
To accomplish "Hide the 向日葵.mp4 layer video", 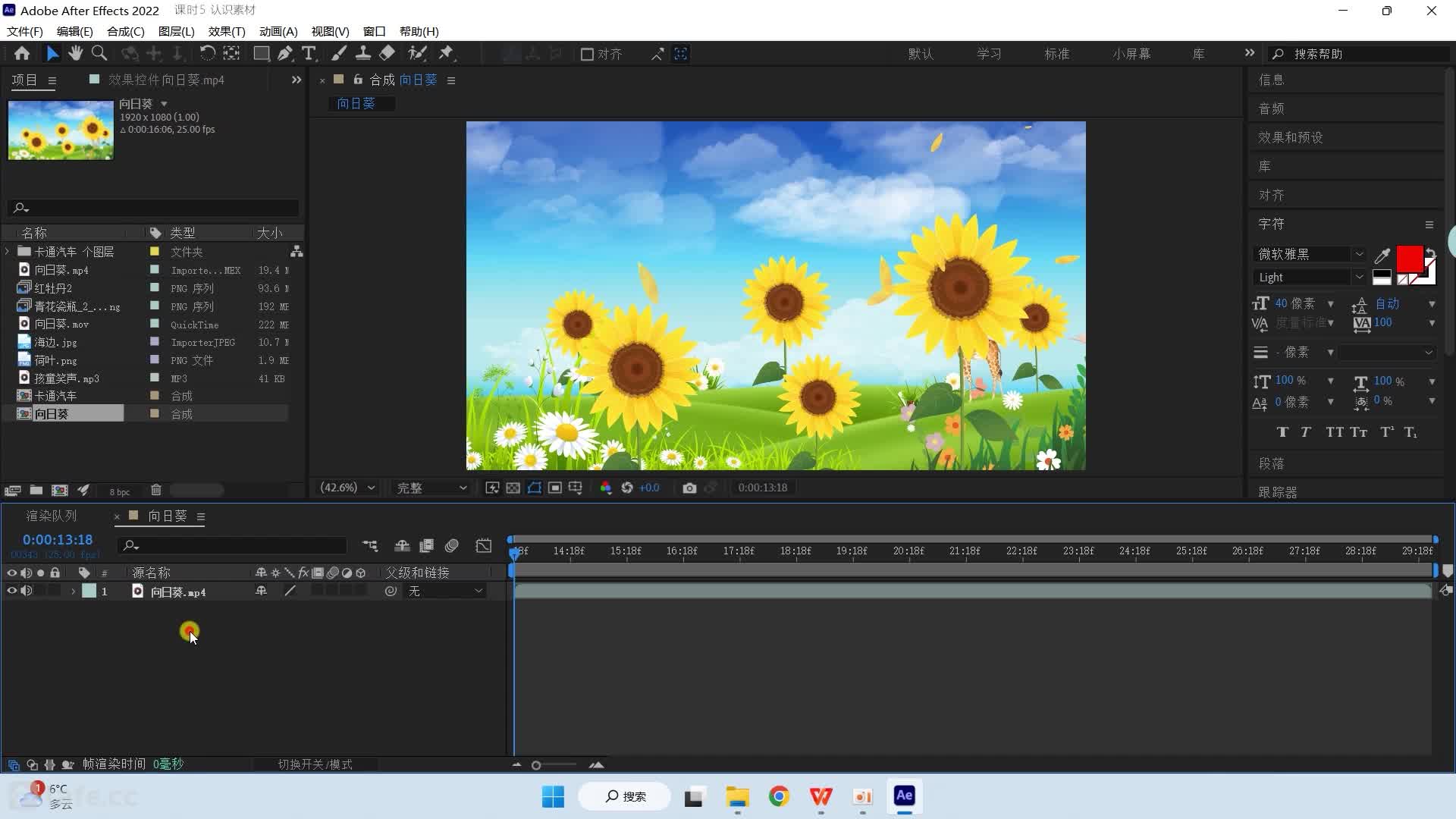I will tap(11, 591).
